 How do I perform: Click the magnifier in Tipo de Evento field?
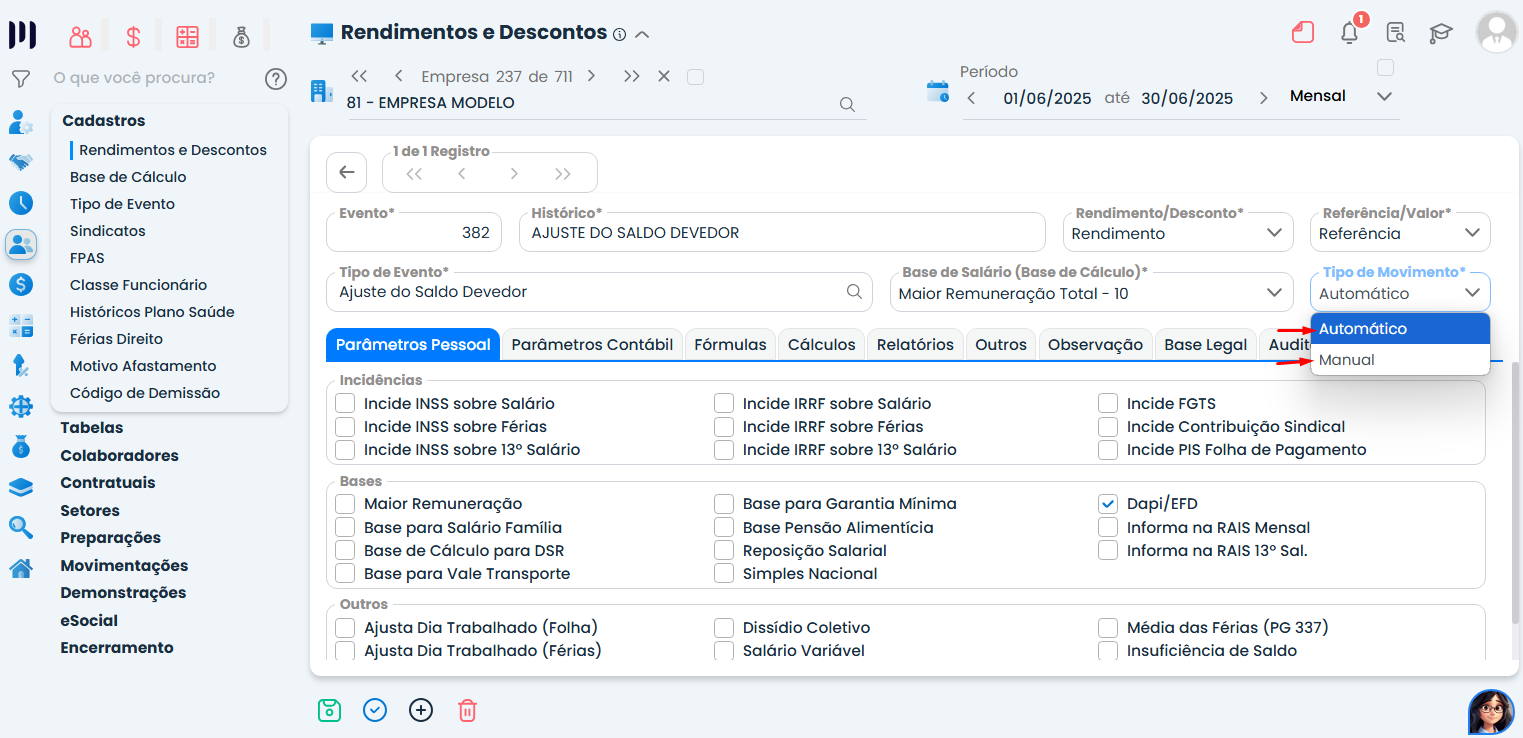(x=854, y=292)
